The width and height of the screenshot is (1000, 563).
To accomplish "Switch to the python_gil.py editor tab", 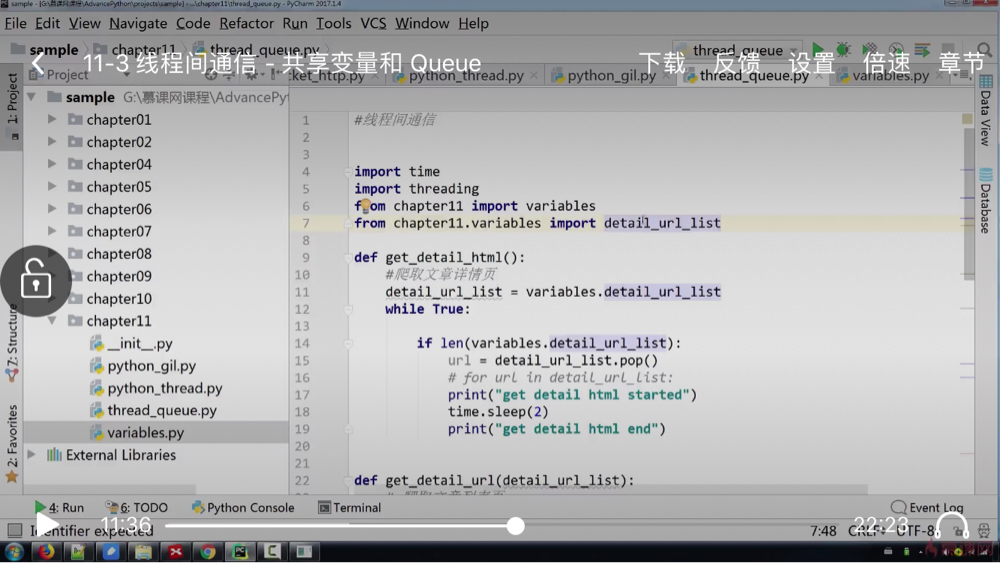I will (x=611, y=76).
